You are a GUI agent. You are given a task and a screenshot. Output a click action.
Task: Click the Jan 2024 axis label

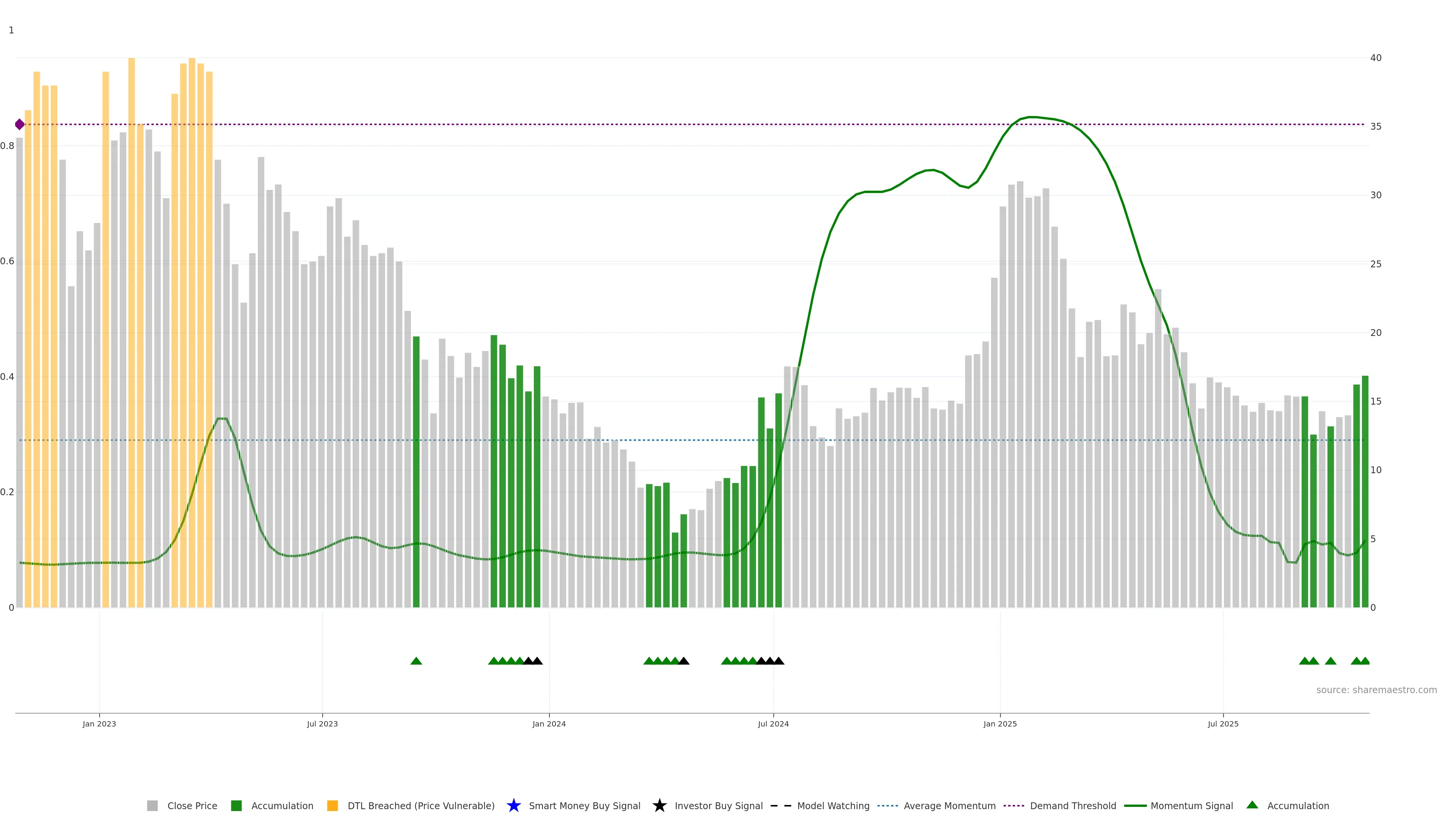tap(549, 723)
